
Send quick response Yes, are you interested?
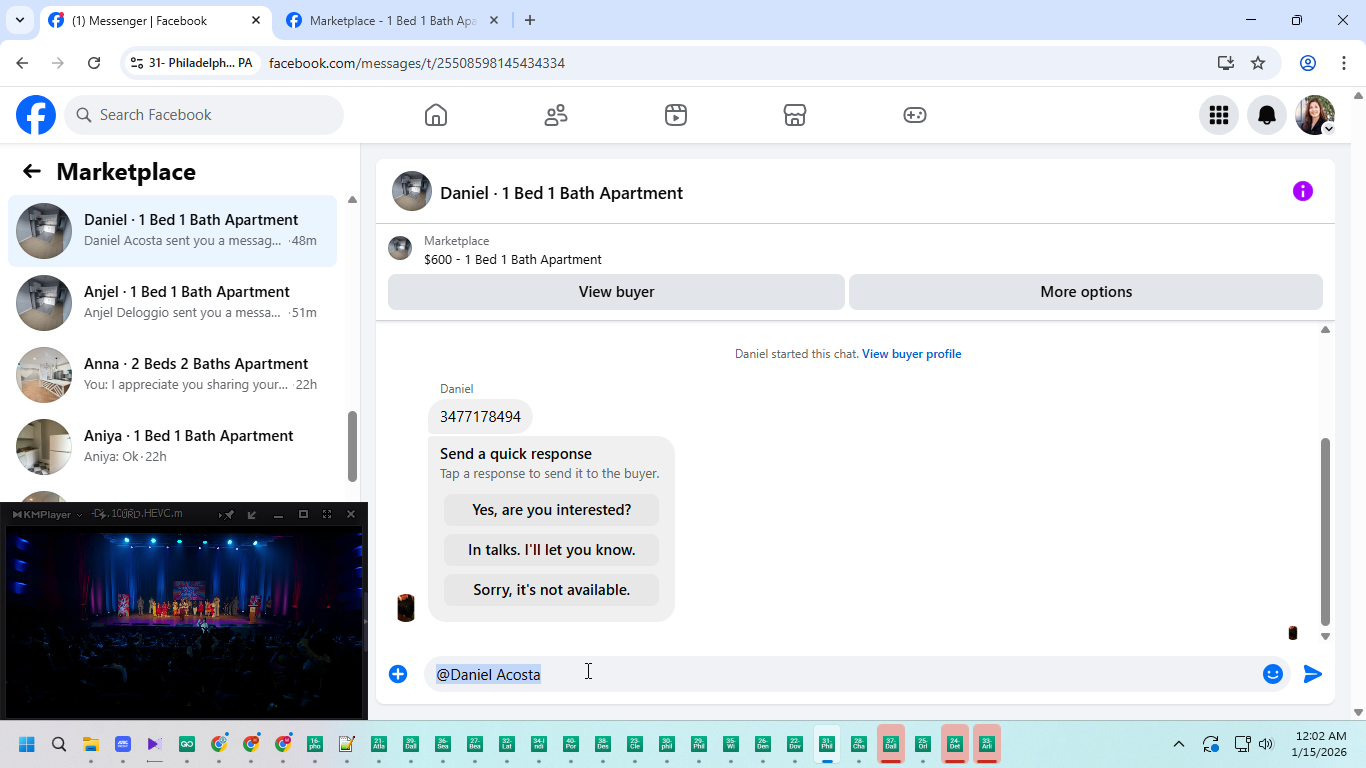pos(551,510)
